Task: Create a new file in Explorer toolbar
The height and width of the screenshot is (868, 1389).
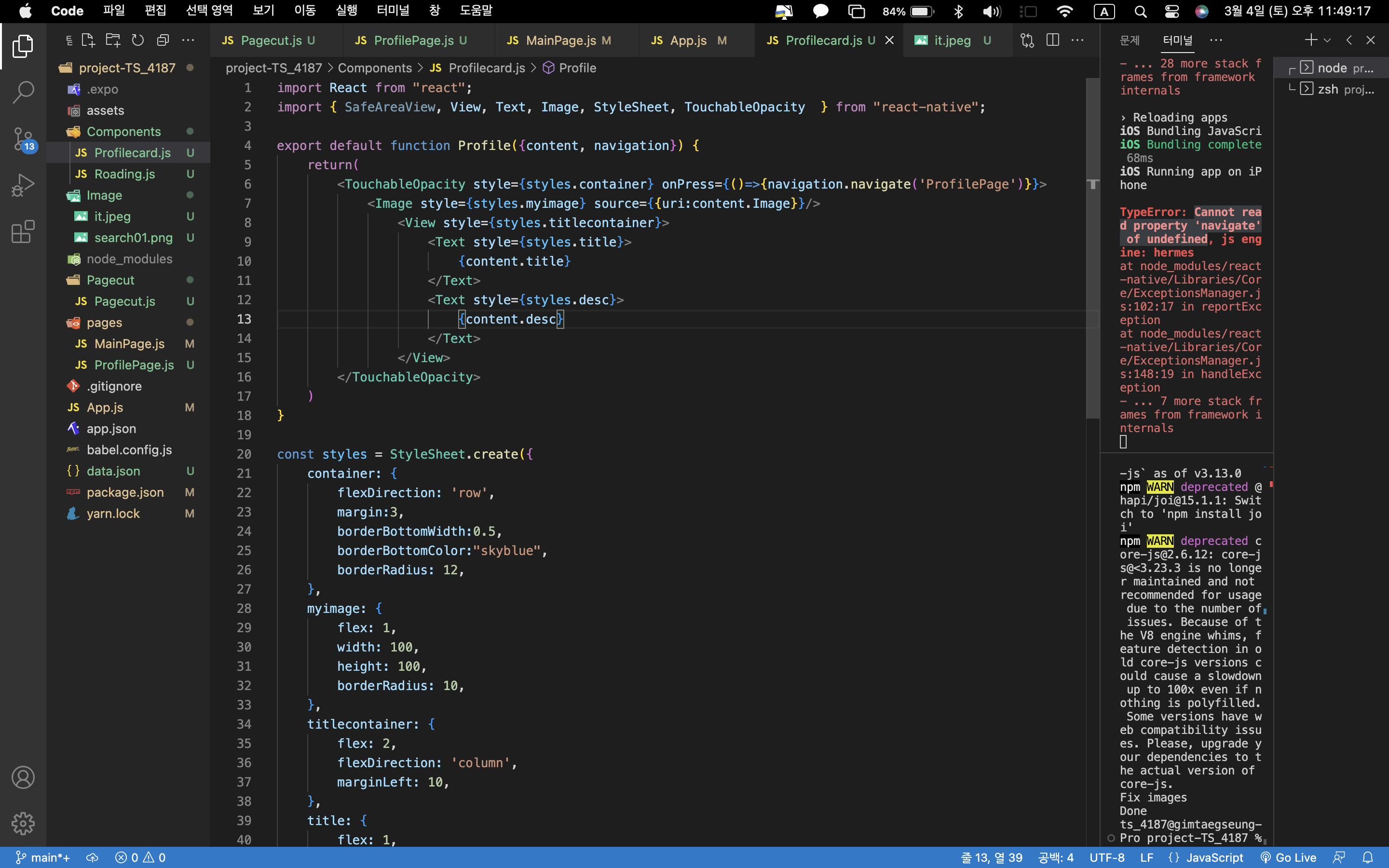Action: [x=88, y=40]
